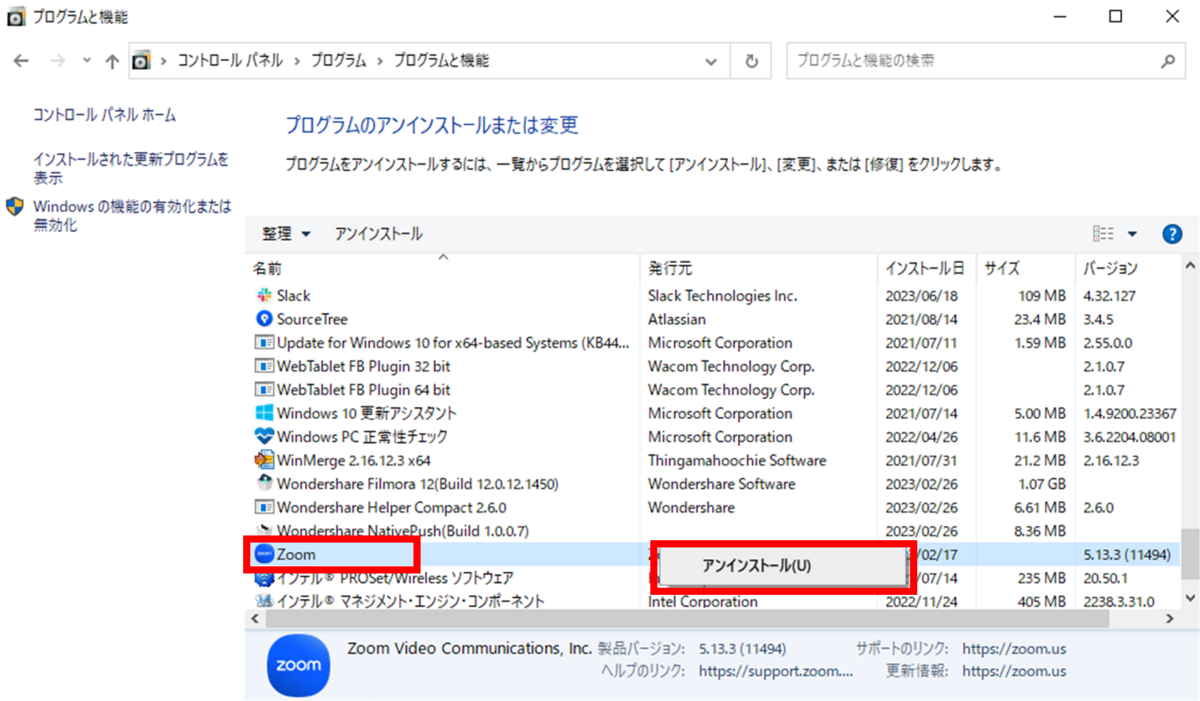1200x701 pixels.
Task: Click version 5.13.3 (11494) in Zoom row
Action: point(1127,554)
